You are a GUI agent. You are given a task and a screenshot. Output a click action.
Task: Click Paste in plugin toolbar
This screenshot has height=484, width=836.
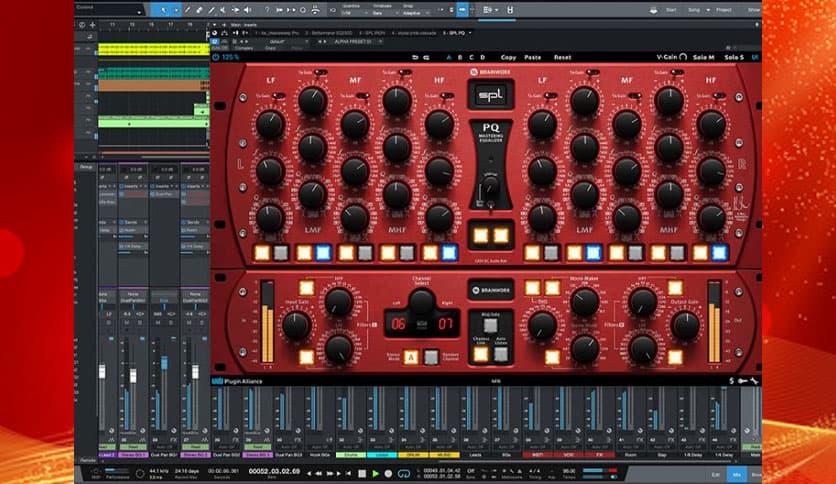tap(533, 57)
